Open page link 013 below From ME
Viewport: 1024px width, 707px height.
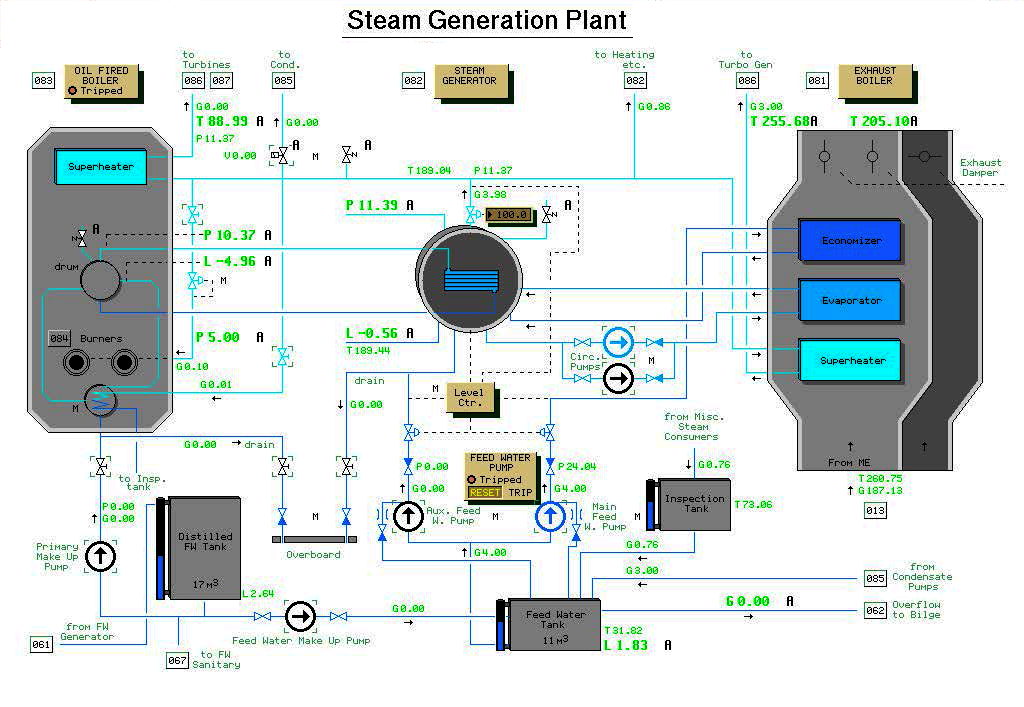(x=875, y=512)
